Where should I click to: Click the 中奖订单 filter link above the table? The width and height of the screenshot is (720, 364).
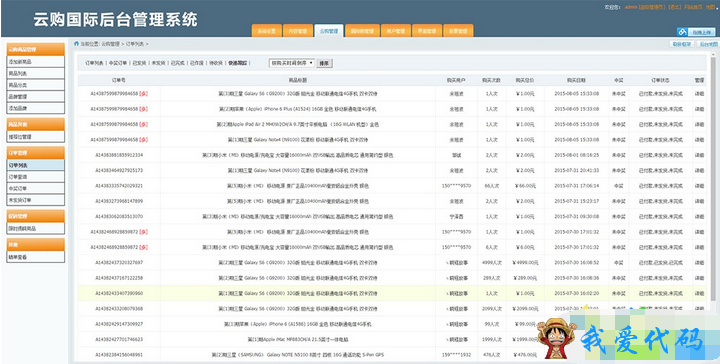click(x=118, y=63)
